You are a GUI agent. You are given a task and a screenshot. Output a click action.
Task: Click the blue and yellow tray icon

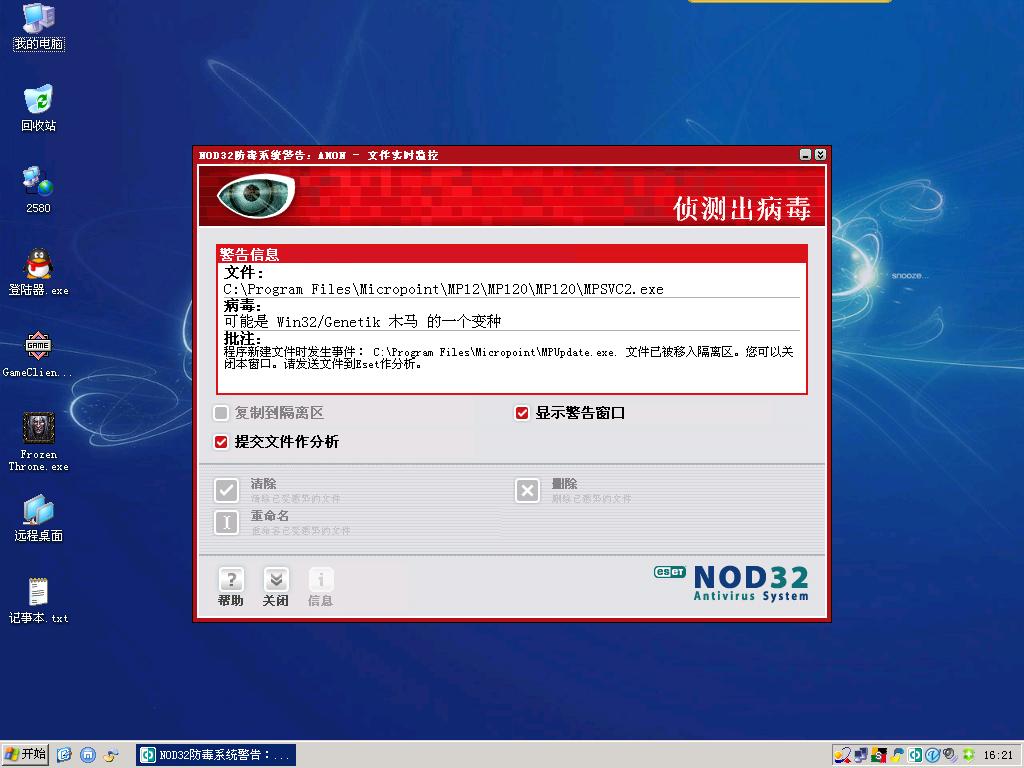(x=898, y=755)
